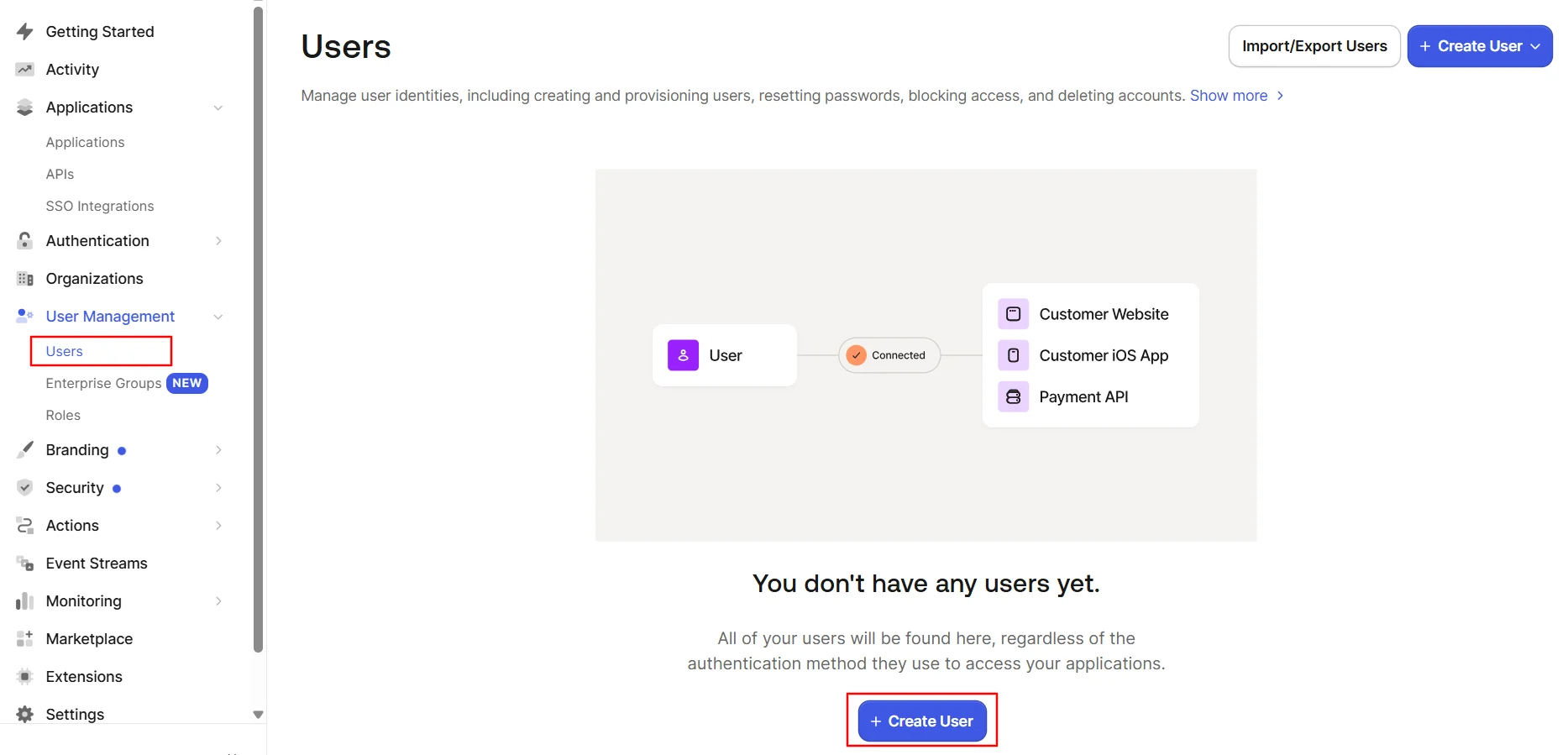Click the Connected status pill
Viewport: 1568px width, 755px height.
[889, 355]
